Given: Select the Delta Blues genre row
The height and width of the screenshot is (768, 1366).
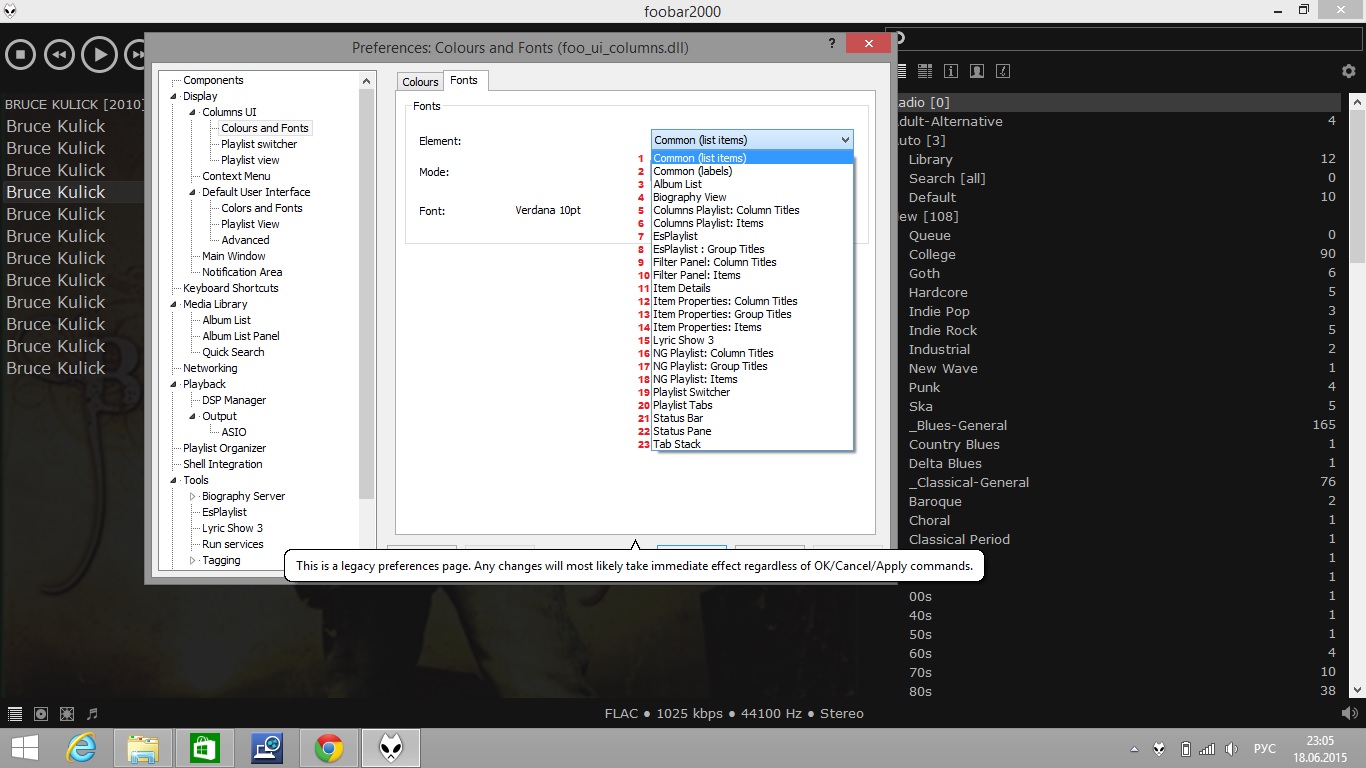Looking at the screenshot, I should (x=1117, y=463).
